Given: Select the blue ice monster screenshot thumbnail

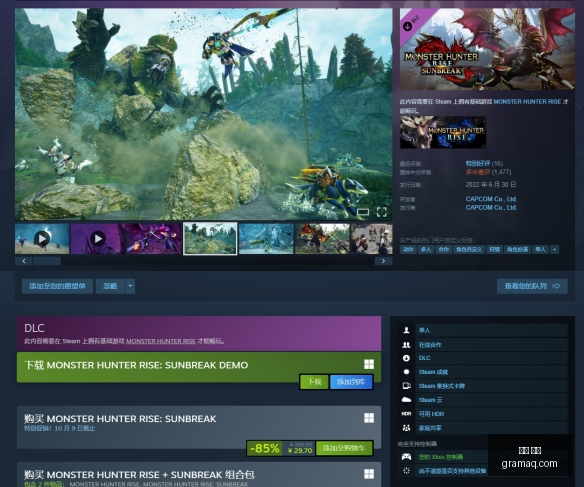Looking at the screenshot, I should tap(266, 239).
